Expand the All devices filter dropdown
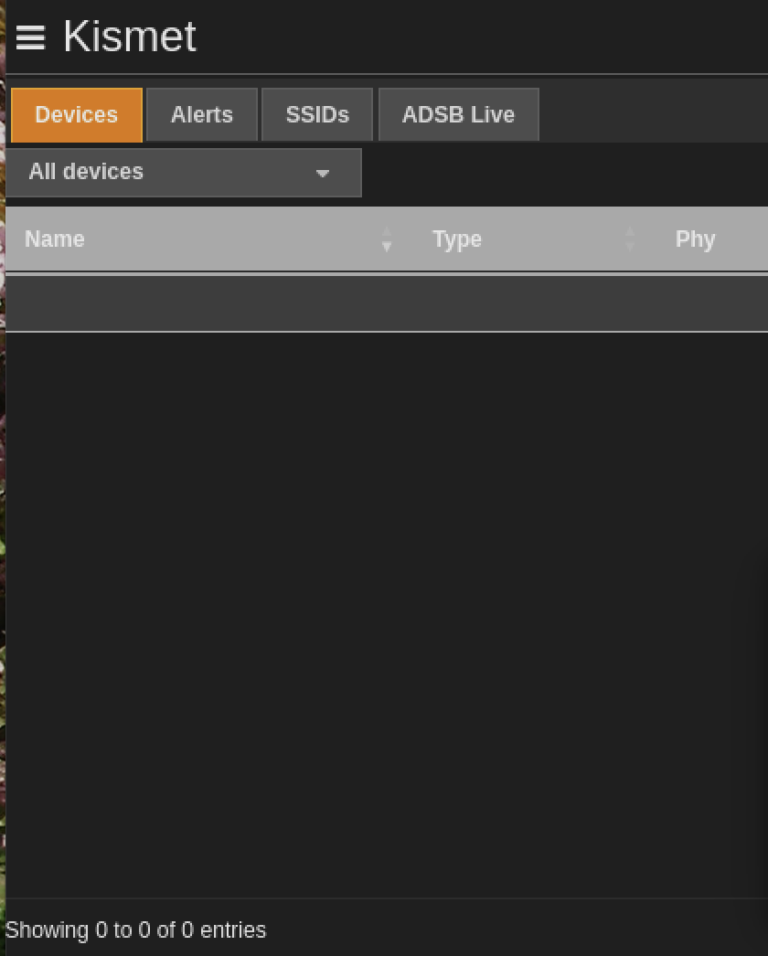768x956 pixels. [183, 172]
